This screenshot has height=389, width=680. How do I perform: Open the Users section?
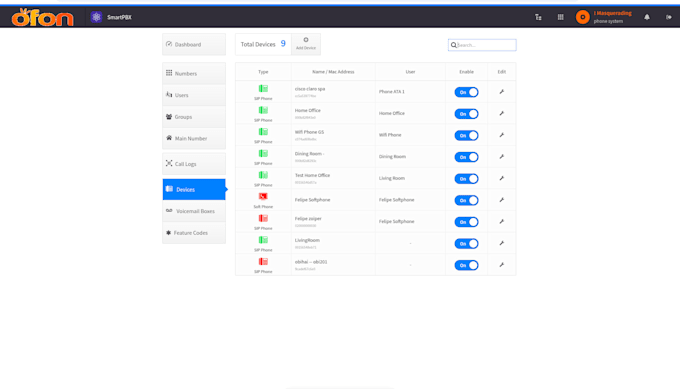194,95
